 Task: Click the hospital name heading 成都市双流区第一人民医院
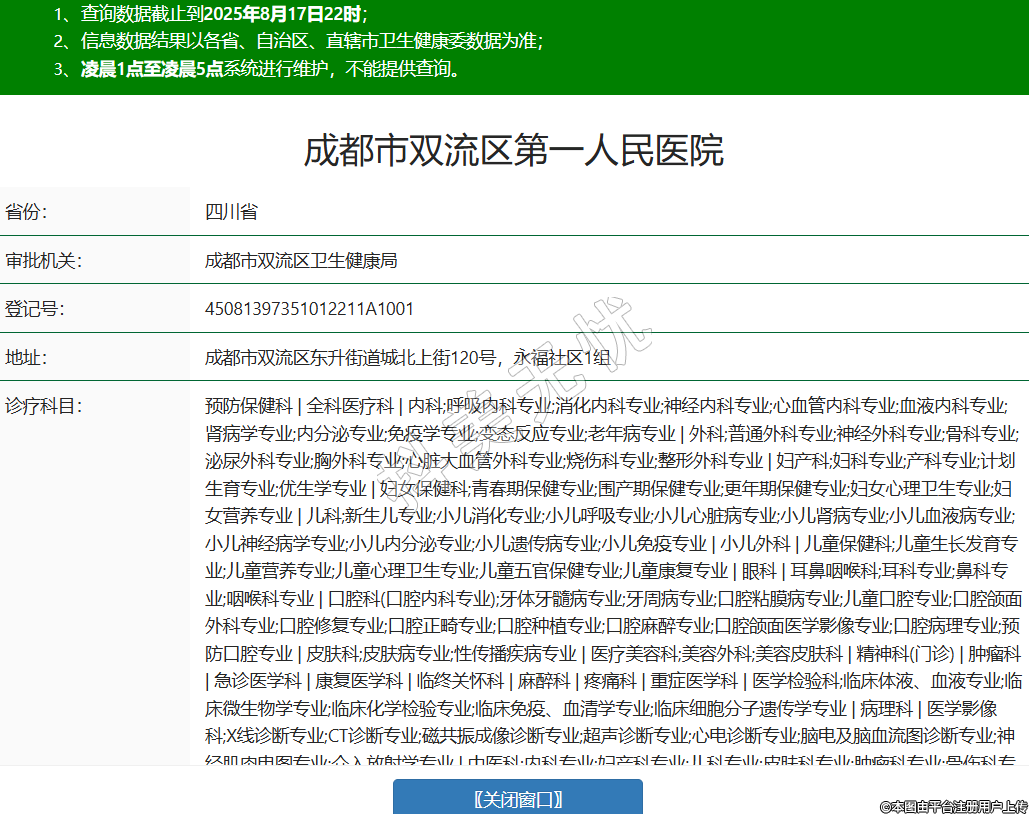point(514,151)
